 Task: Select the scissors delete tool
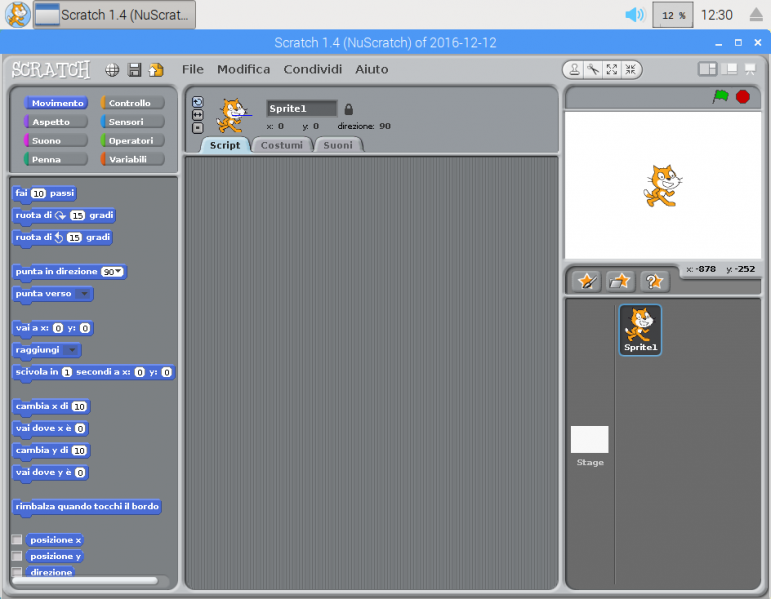click(x=593, y=70)
